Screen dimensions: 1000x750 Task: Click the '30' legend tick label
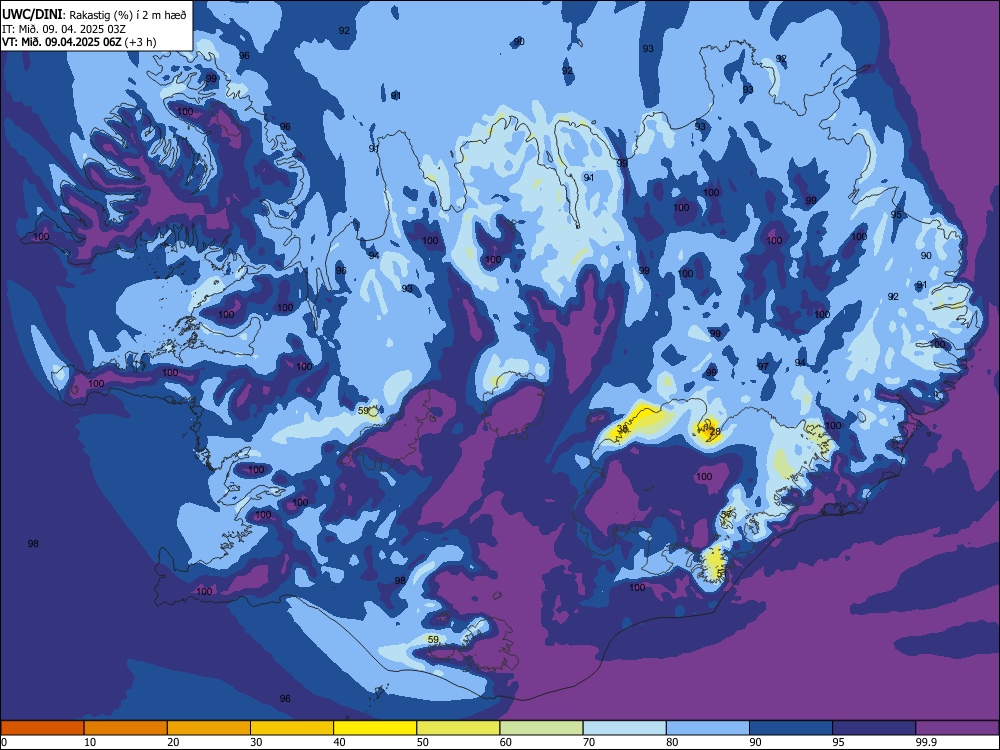coord(256,742)
